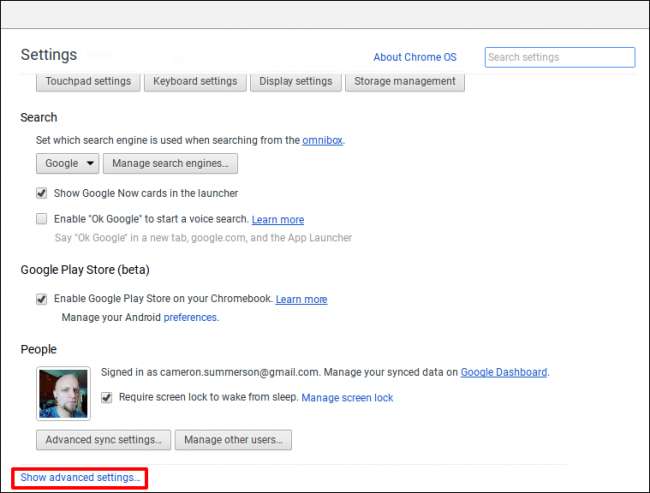The image size is (650, 493).
Task: Click the omnibox link
Action: pos(322,141)
